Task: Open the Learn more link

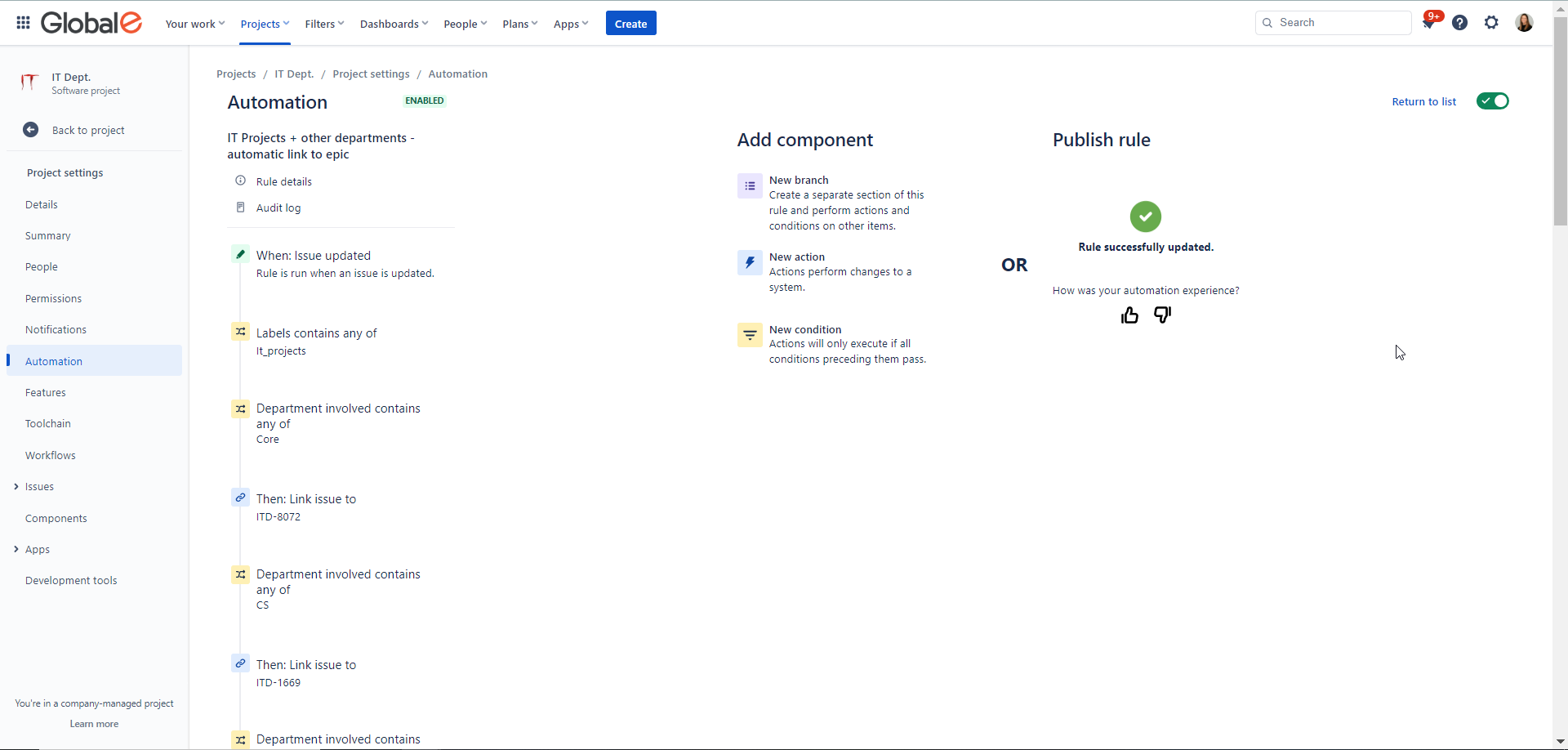Action: (94, 724)
